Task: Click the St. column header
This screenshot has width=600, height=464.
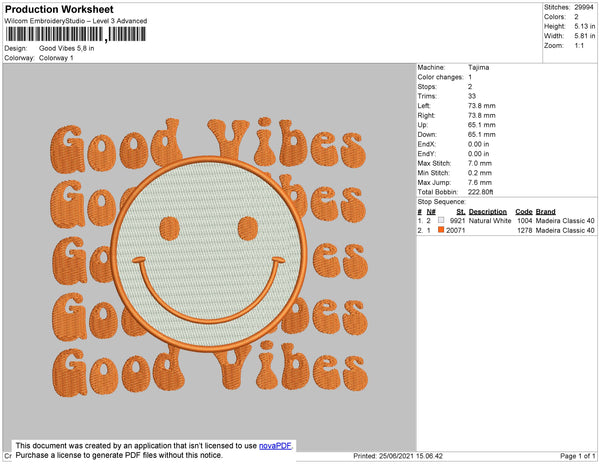Action: (460, 211)
